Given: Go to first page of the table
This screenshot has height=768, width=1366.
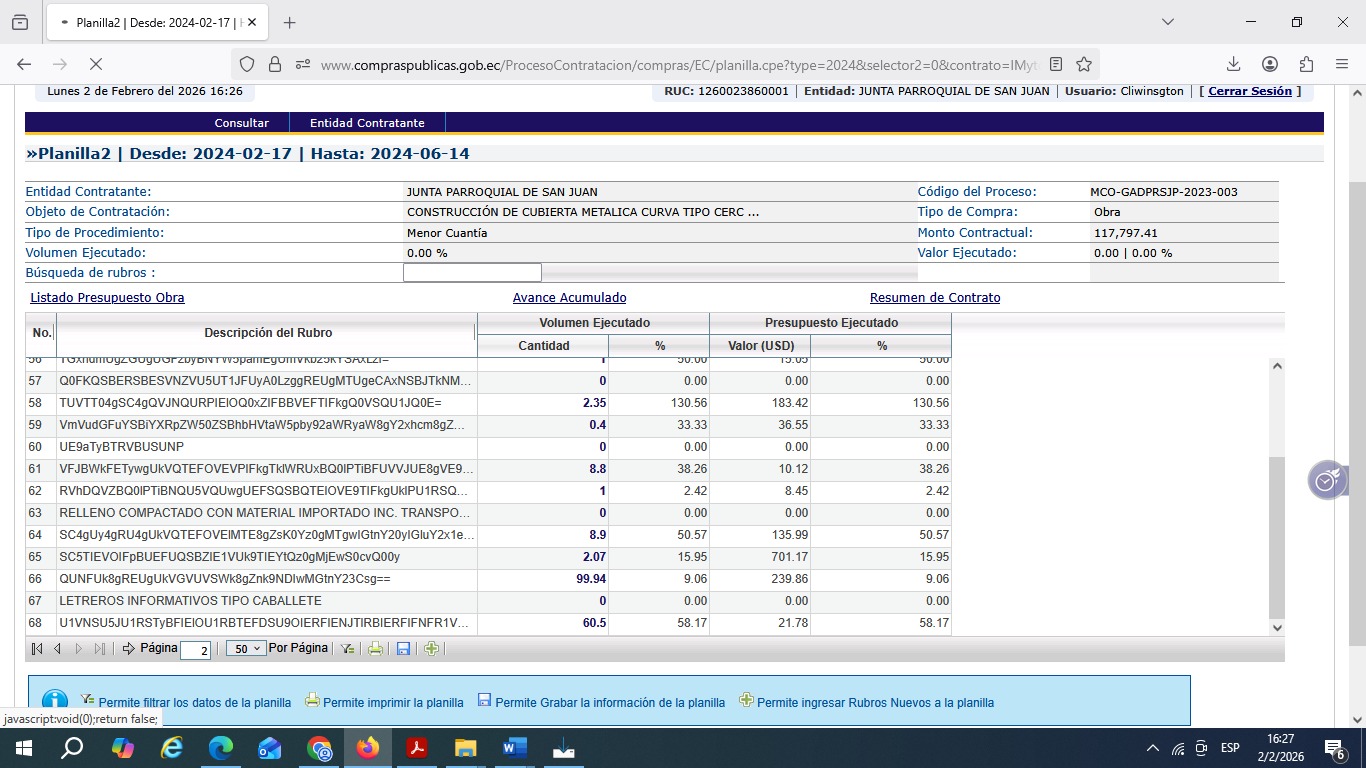Looking at the screenshot, I should point(37,649).
